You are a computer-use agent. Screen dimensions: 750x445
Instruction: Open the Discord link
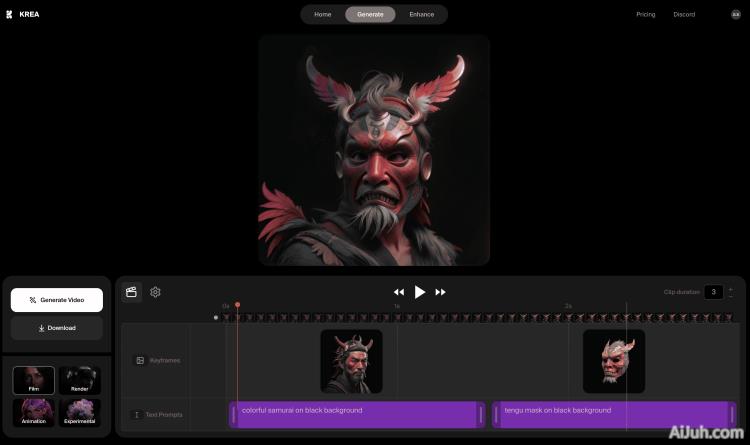point(684,14)
